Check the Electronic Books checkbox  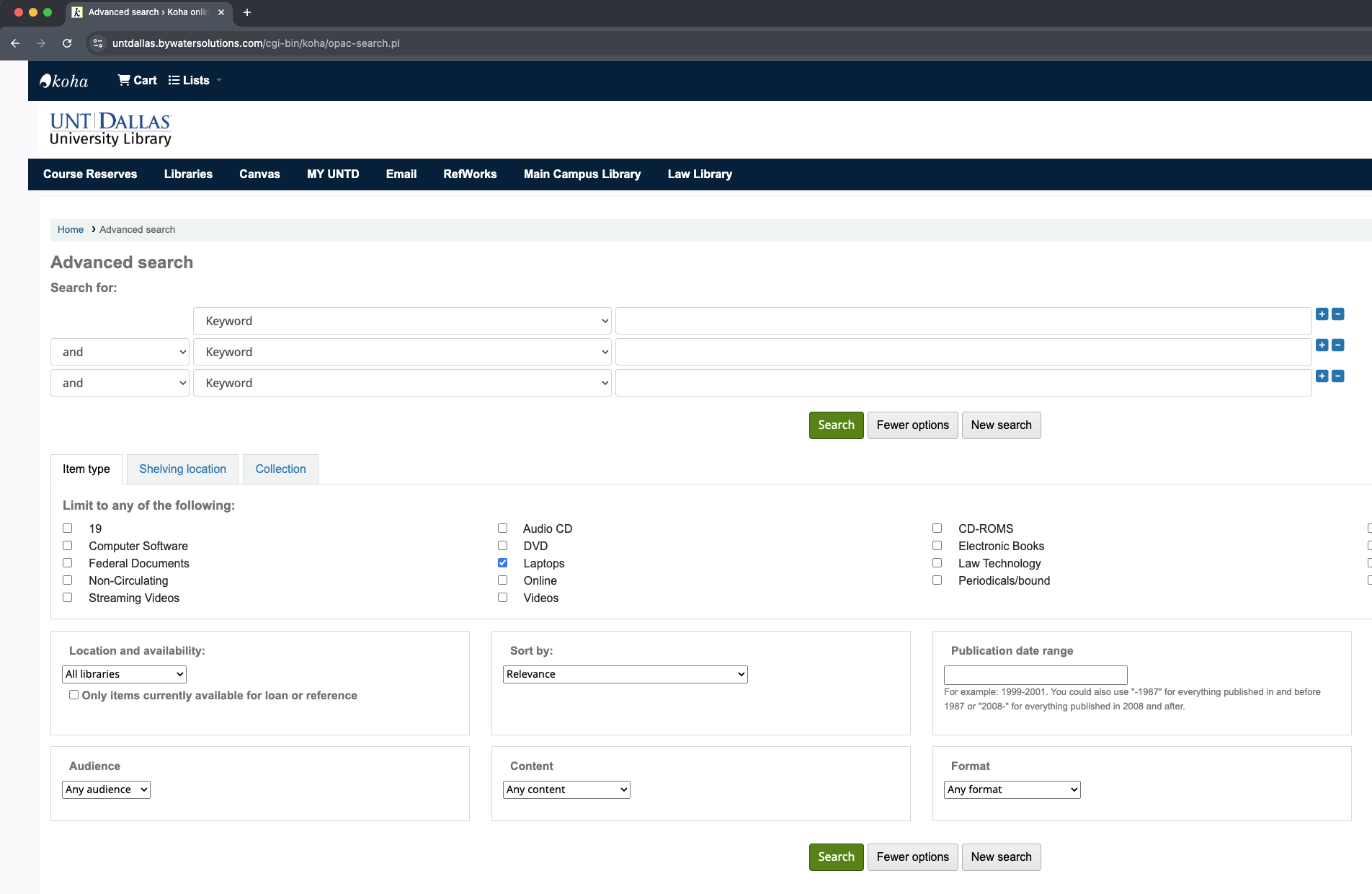pyautogui.click(x=937, y=546)
